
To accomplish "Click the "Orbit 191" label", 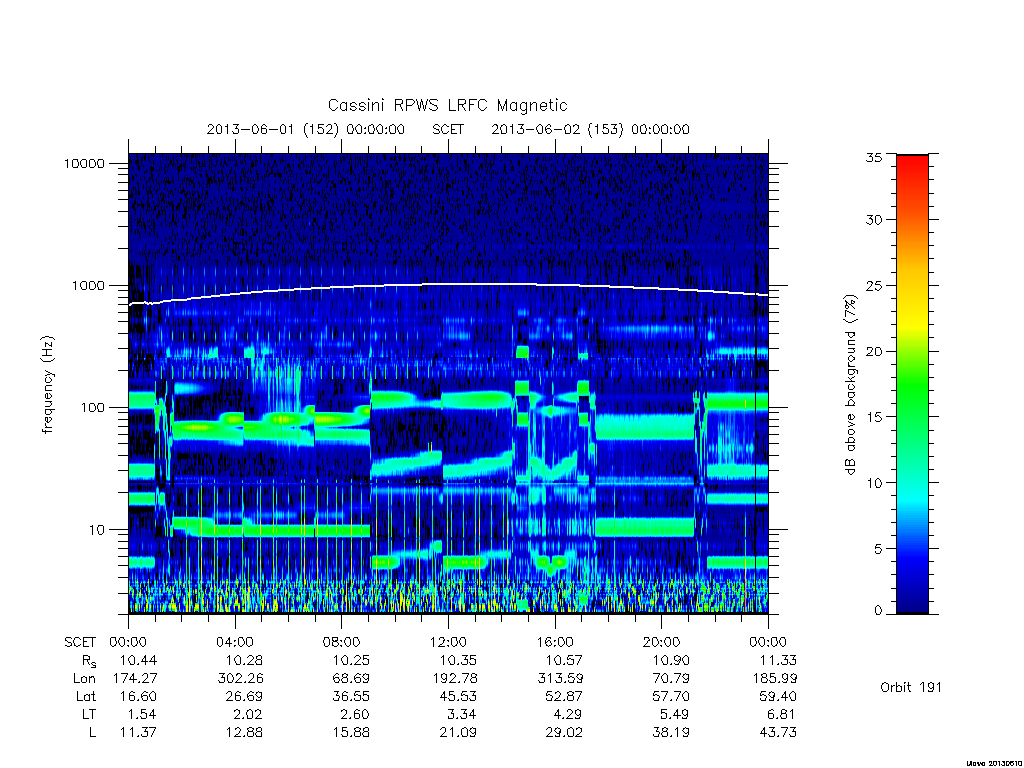I will [x=911, y=688].
